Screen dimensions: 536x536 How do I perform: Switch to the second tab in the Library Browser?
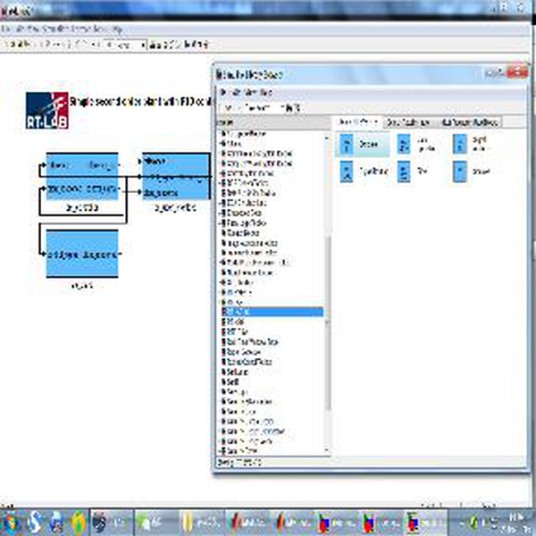click(x=409, y=122)
